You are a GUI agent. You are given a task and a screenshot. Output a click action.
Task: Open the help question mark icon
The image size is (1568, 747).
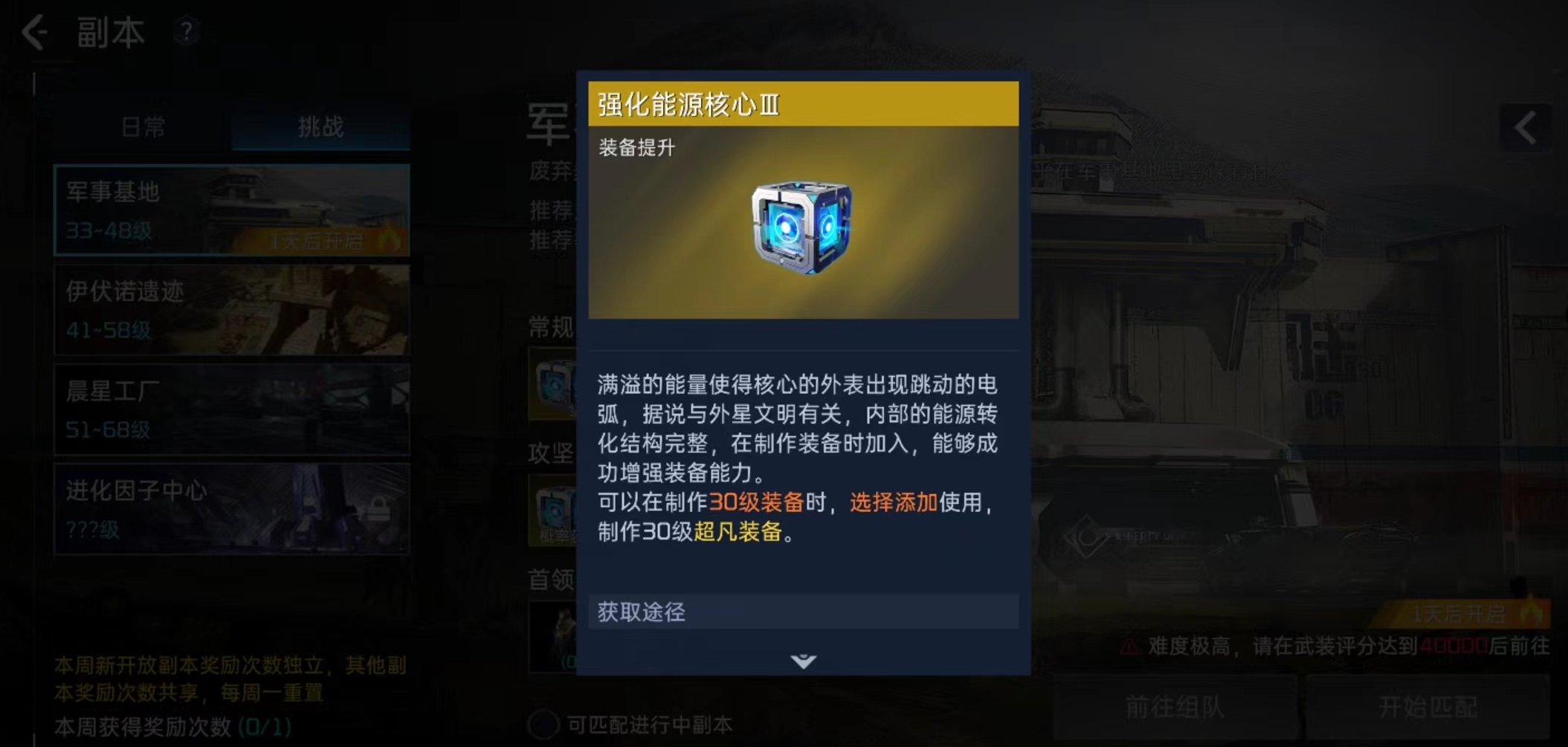pos(186,31)
